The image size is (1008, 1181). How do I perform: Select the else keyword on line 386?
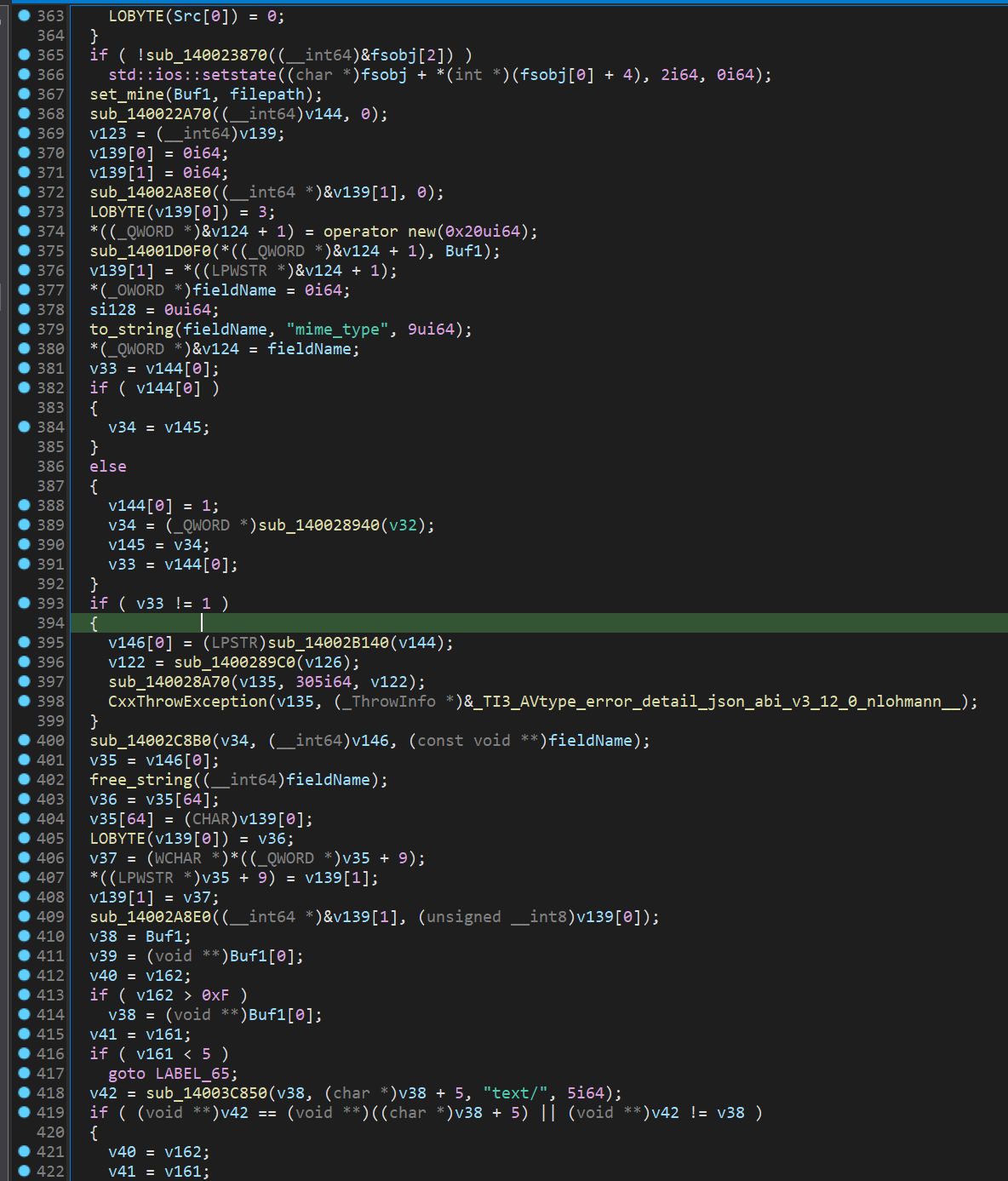pyautogui.click(x=108, y=467)
